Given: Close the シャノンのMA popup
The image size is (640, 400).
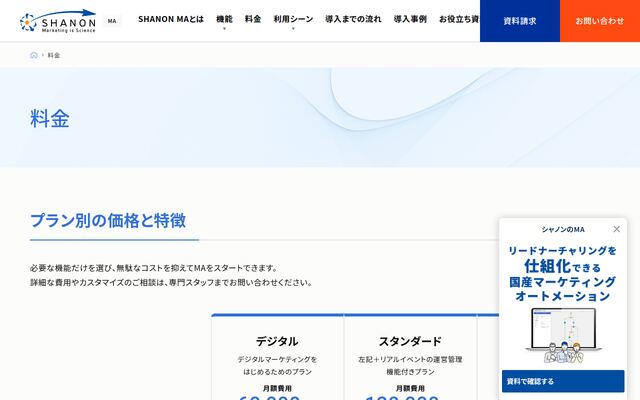Looking at the screenshot, I should pos(616,229).
